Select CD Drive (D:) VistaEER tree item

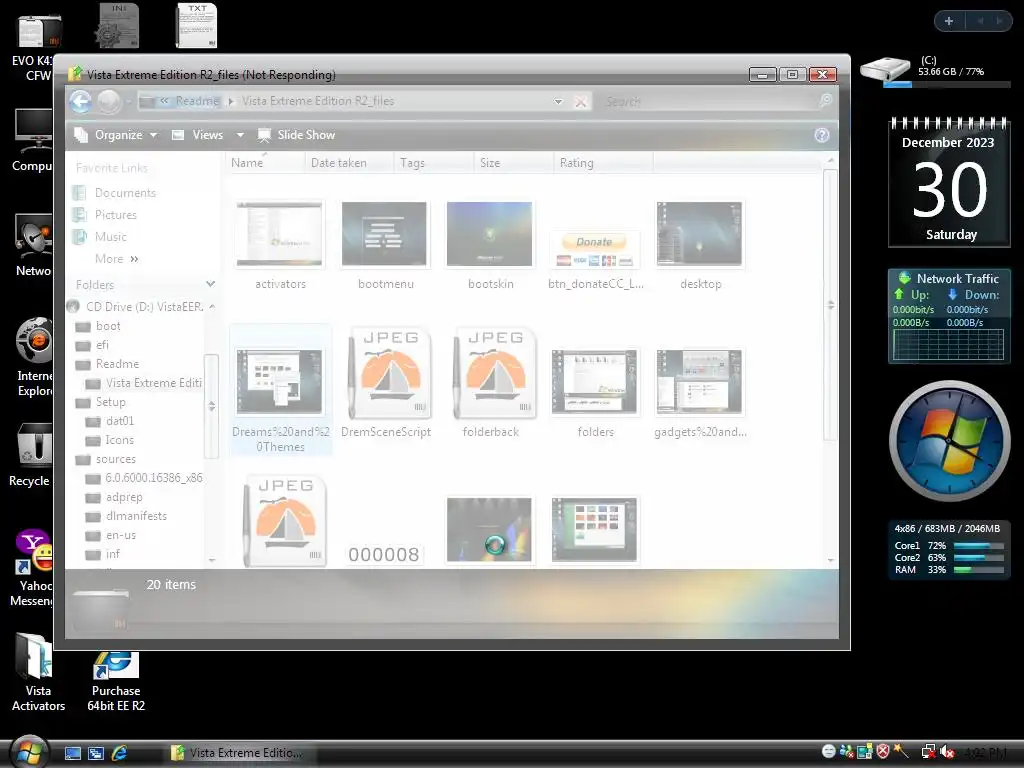(x=136, y=306)
